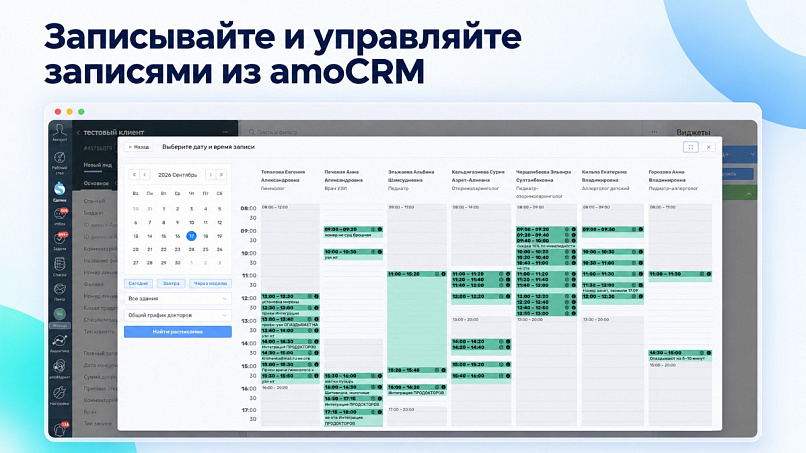Go to Сделки section in sidebar
The width and height of the screenshot is (806, 453).
coord(60,191)
